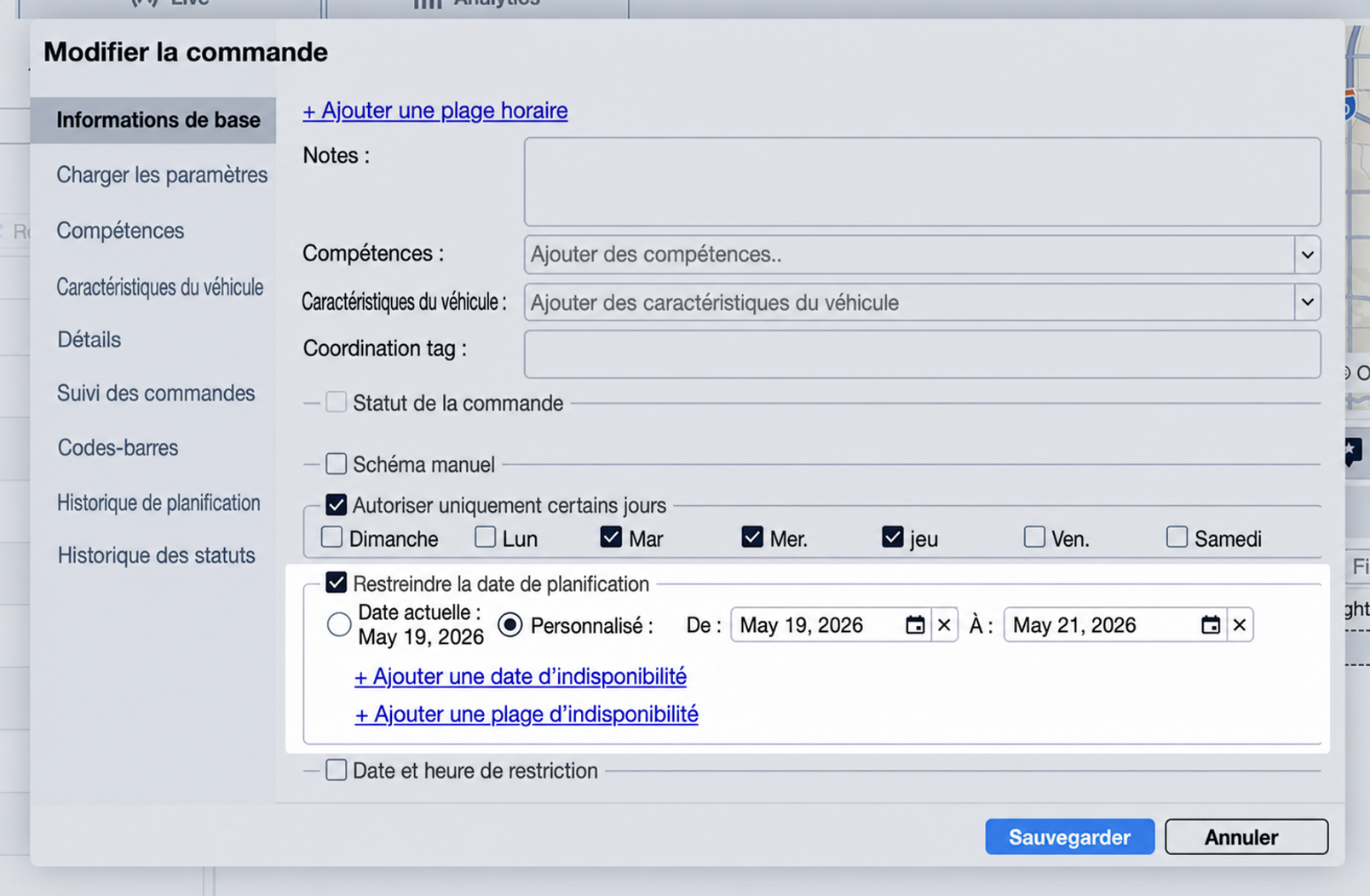Open the Détails section
The width and height of the screenshot is (1370, 896).
coord(89,340)
